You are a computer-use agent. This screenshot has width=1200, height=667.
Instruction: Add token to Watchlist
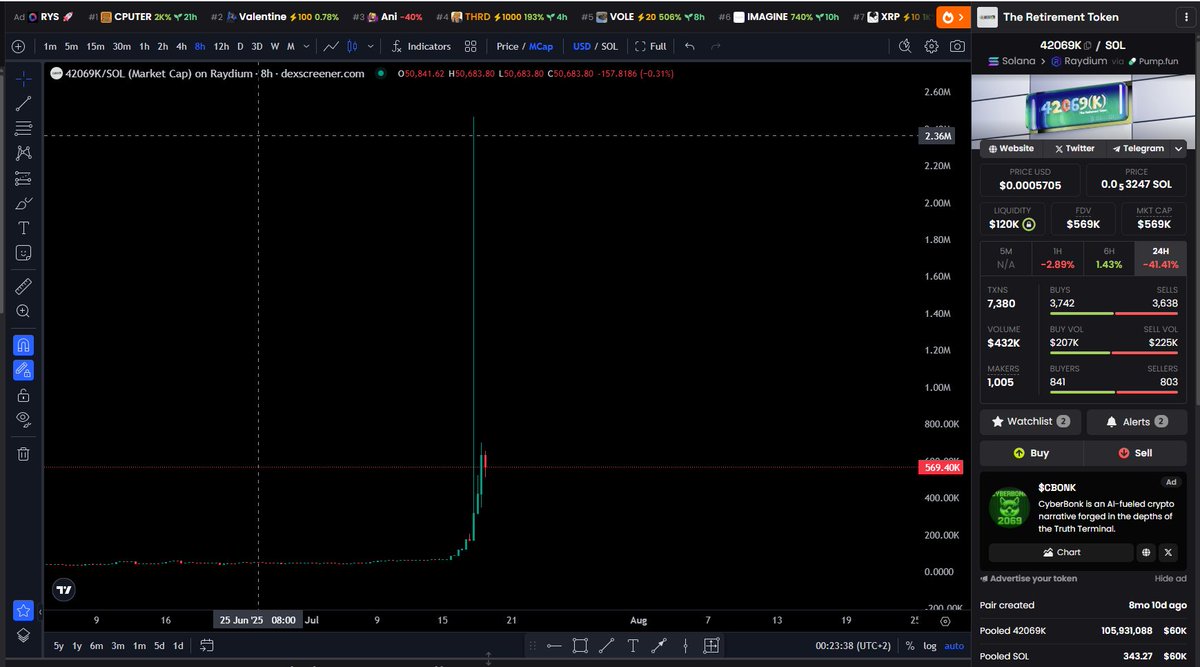(1030, 422)
